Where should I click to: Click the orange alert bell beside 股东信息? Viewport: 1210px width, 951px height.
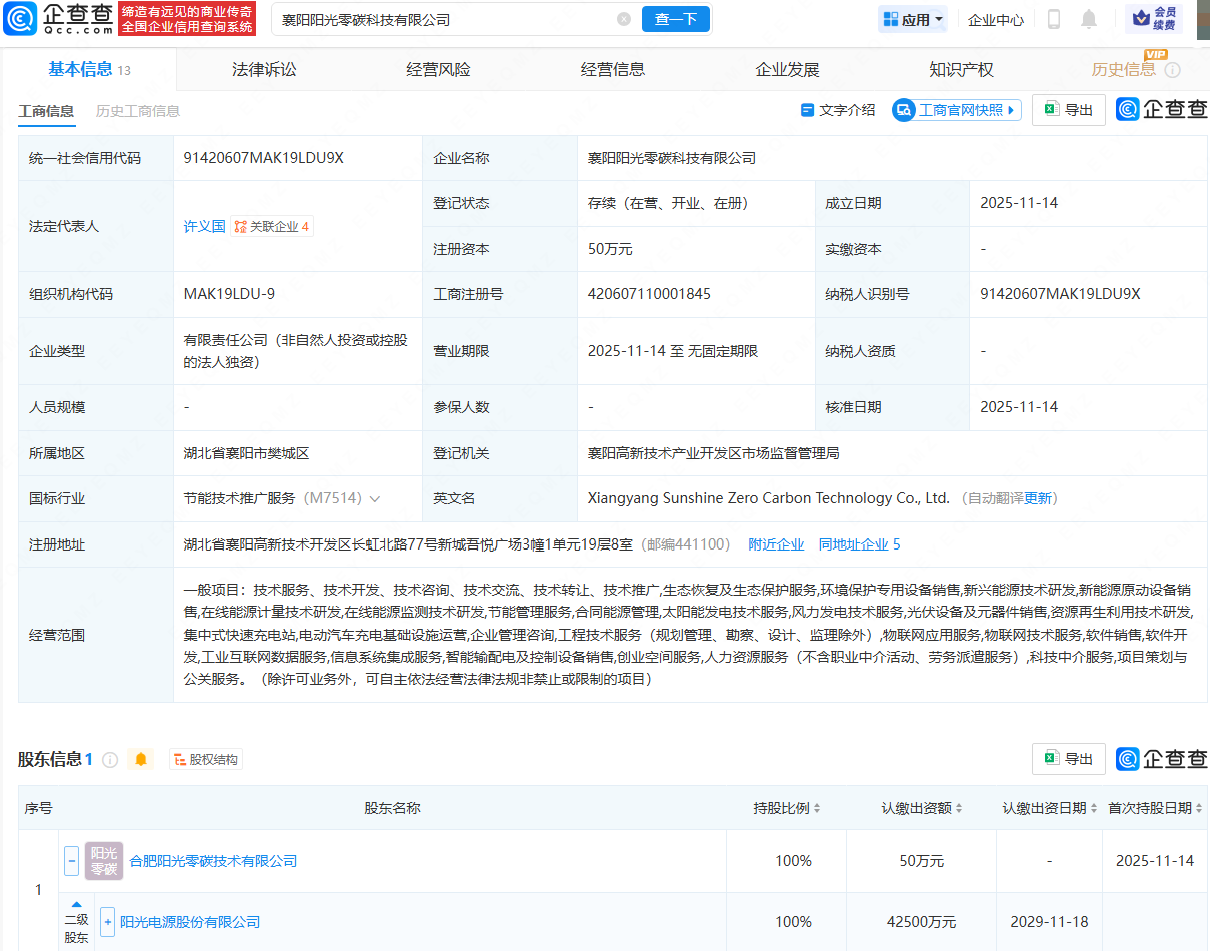point(140,759)
